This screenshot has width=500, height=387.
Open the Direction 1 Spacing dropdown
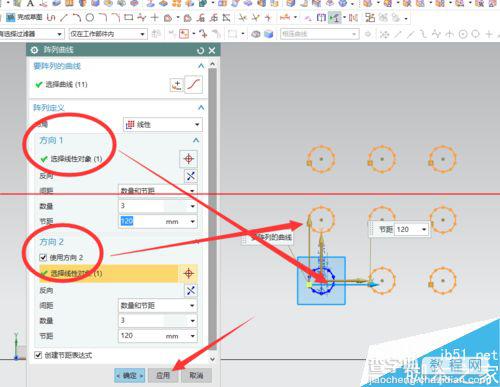[157, 191]
